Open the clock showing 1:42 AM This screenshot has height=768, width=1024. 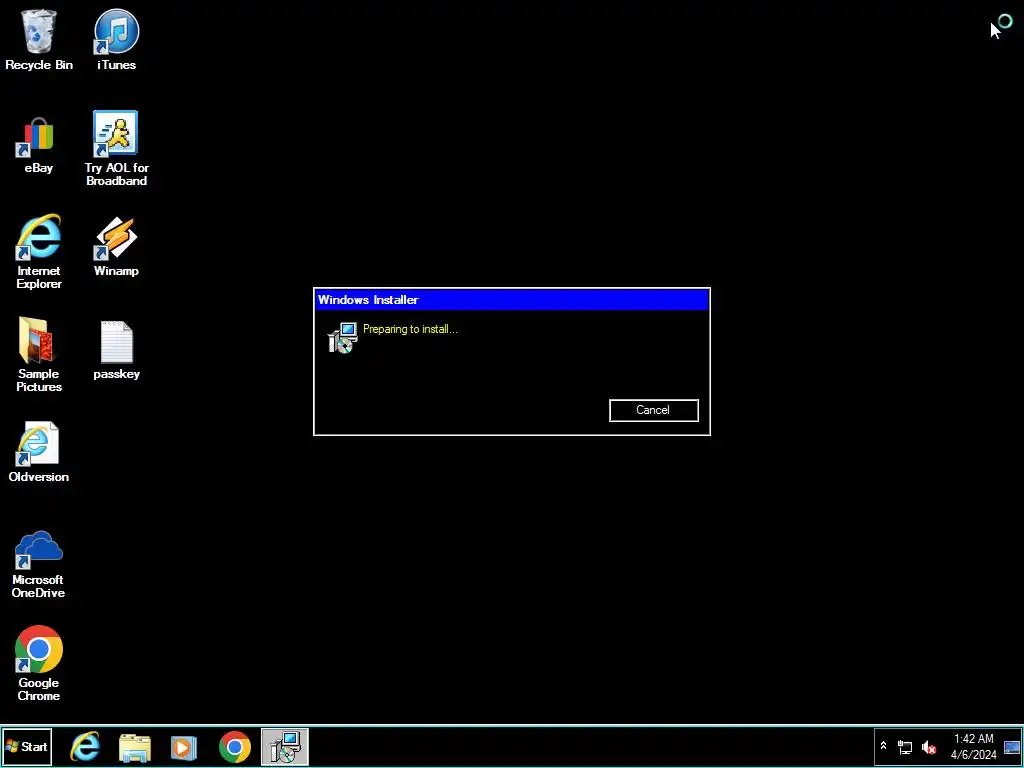(x=973, y=747)
